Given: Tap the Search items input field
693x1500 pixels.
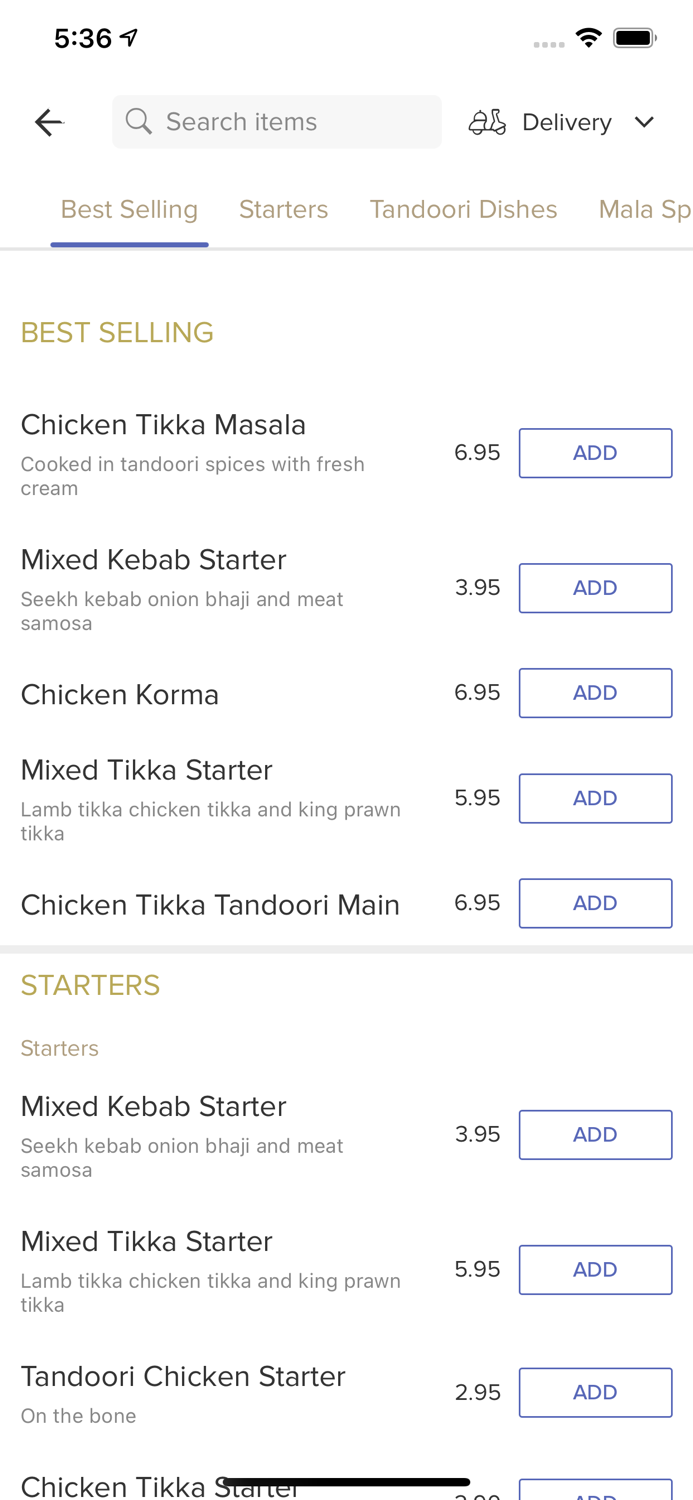Looking at the screenshot, I should (x=277, y=121).
